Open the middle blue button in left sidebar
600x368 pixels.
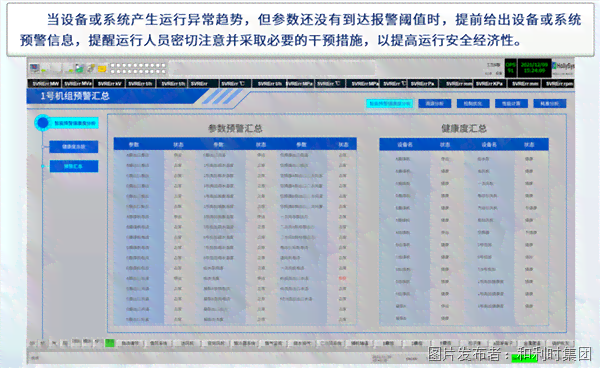tap(73, 147)
